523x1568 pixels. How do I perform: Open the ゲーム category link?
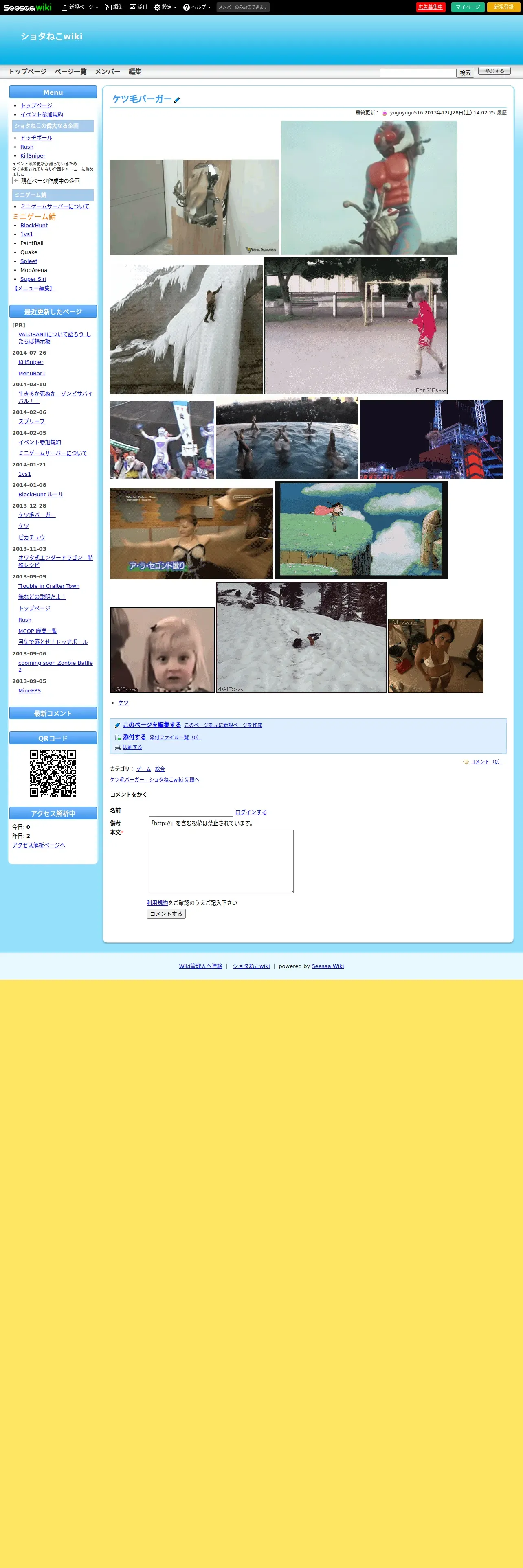[x=144, y=769]
